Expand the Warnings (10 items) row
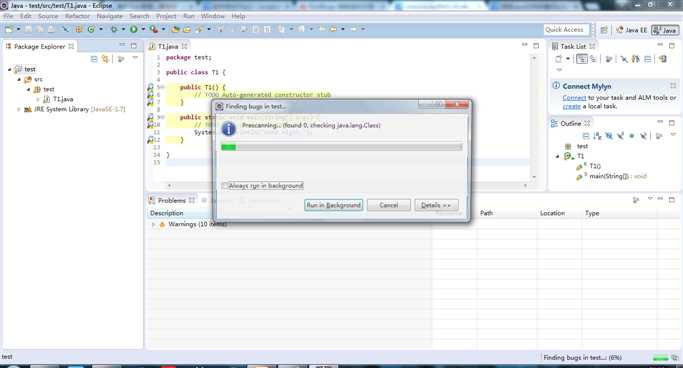Viewport: 683px width, 368px height. pyautogui.click(x=153, y=224)
